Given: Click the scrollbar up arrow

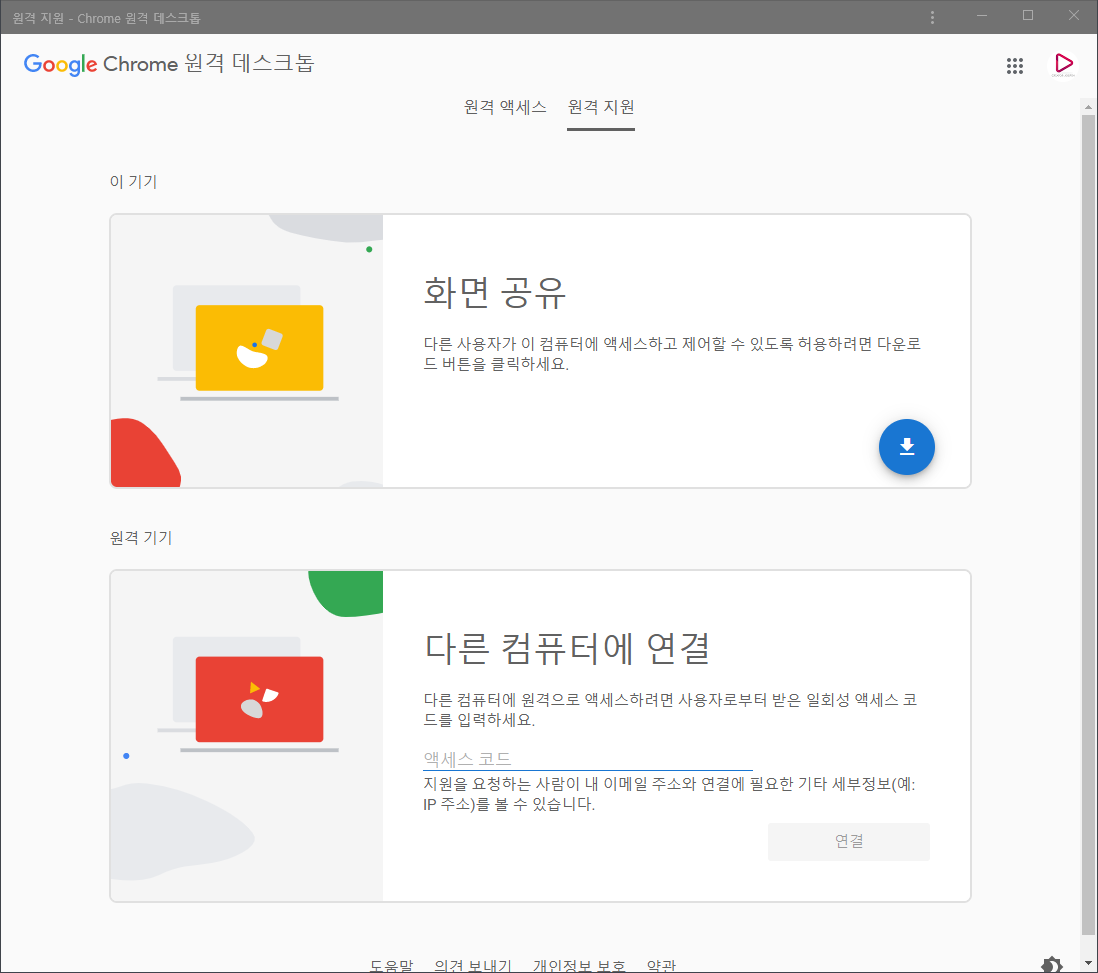Looking at the screenshot, I should (x=1087, y=107).
